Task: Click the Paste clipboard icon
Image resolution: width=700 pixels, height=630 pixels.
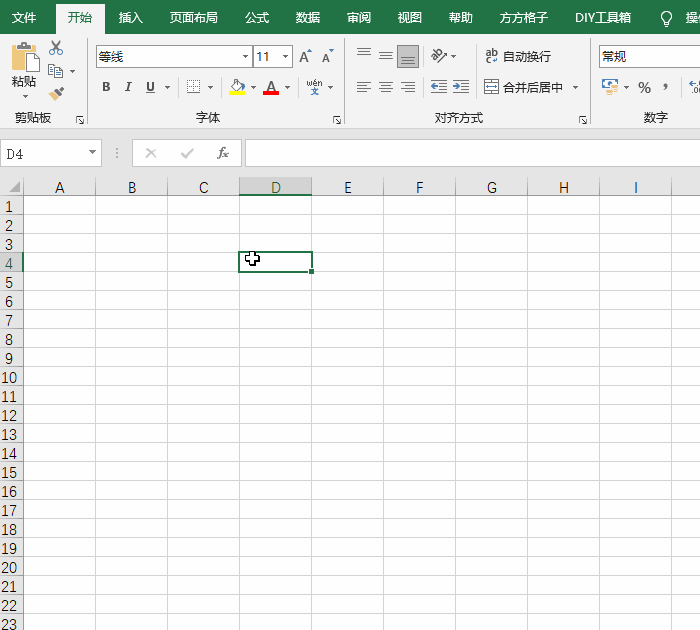Action: (25, 57)
